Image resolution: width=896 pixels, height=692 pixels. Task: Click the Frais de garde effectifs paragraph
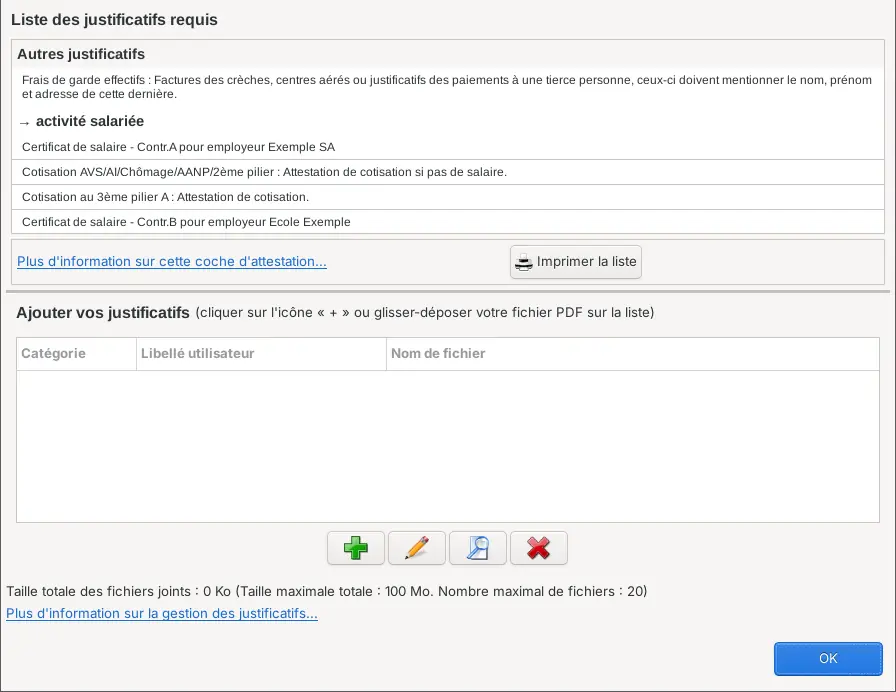coord(447,87)
